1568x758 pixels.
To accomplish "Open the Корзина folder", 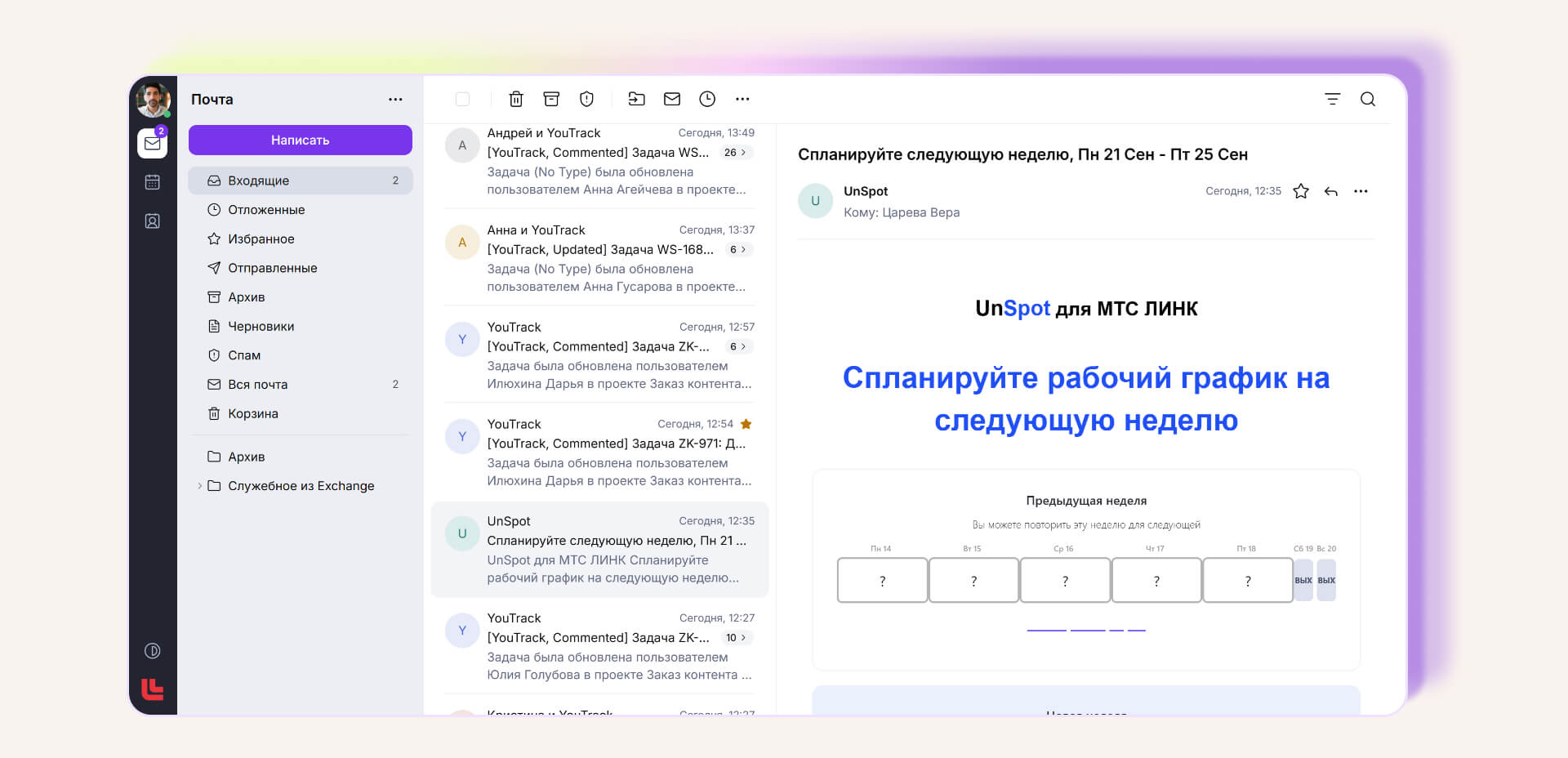I will (301, 414).
